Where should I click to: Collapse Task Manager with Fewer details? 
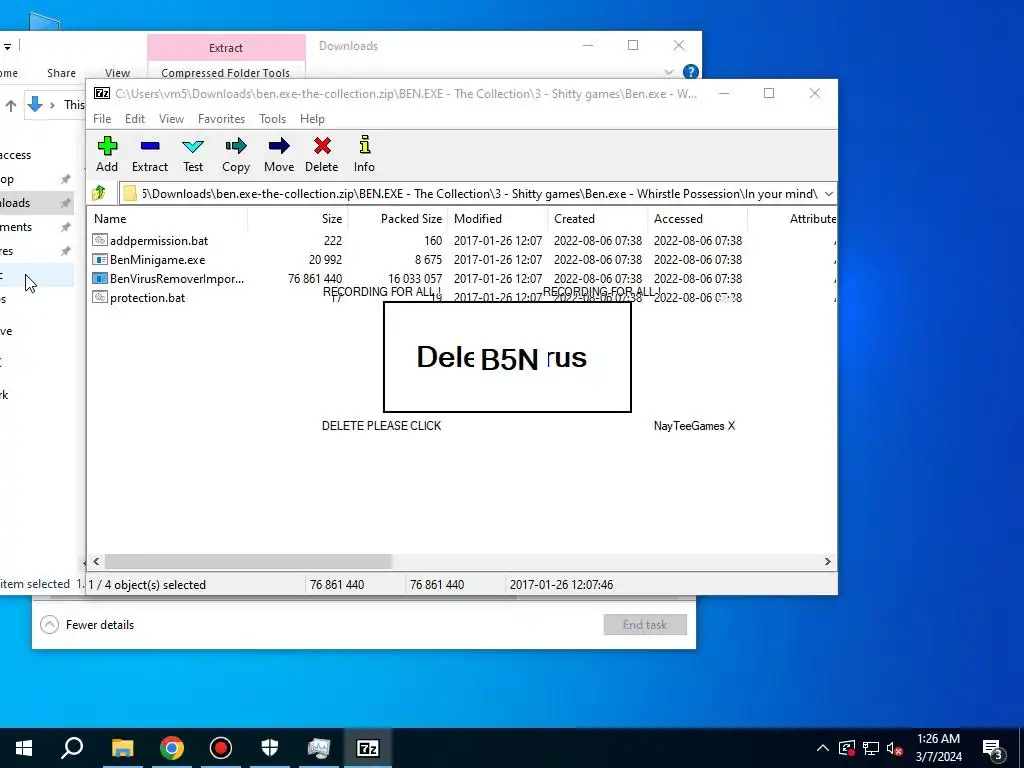[x=87, y=625]
